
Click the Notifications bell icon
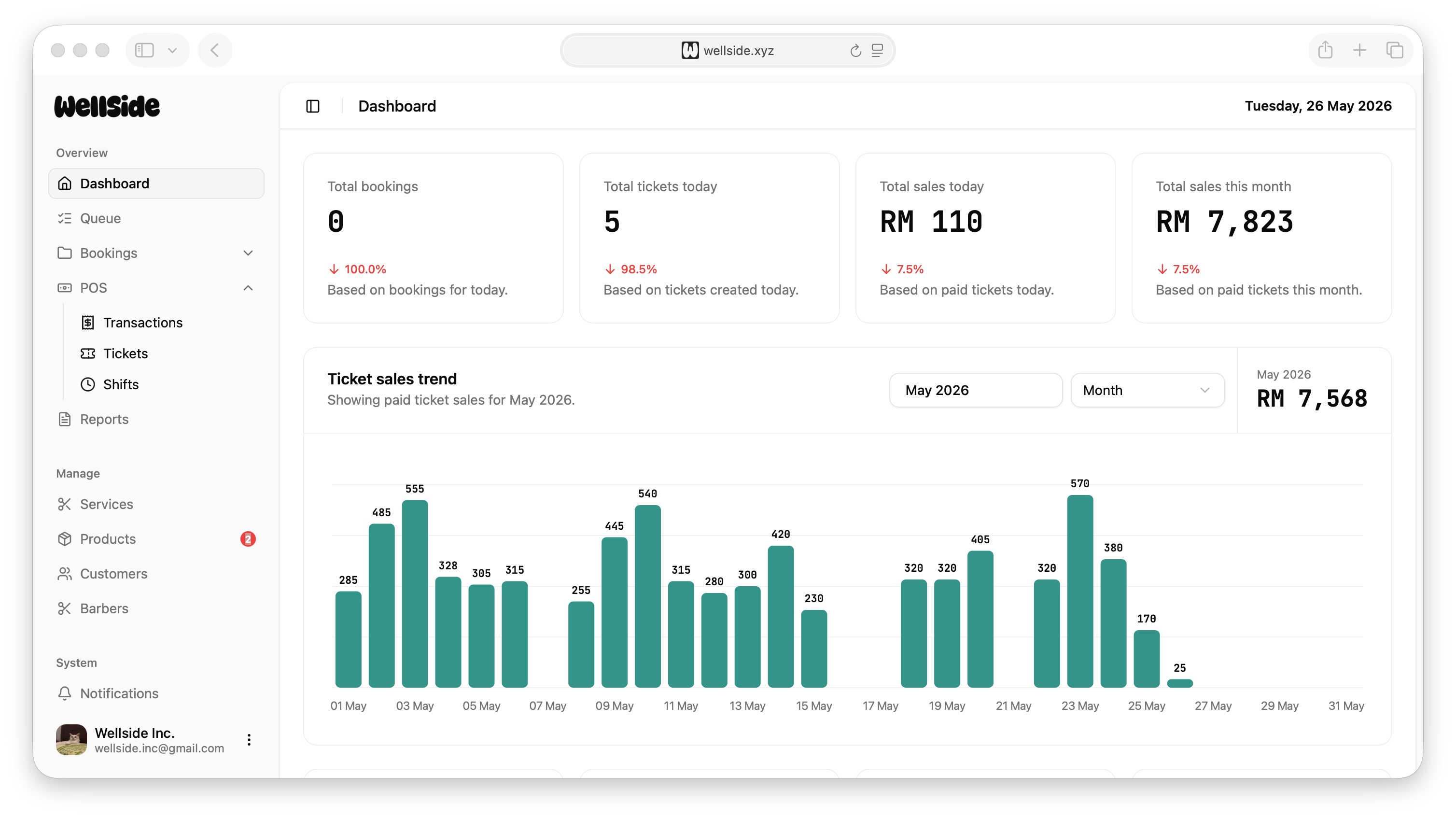(64, 693)
